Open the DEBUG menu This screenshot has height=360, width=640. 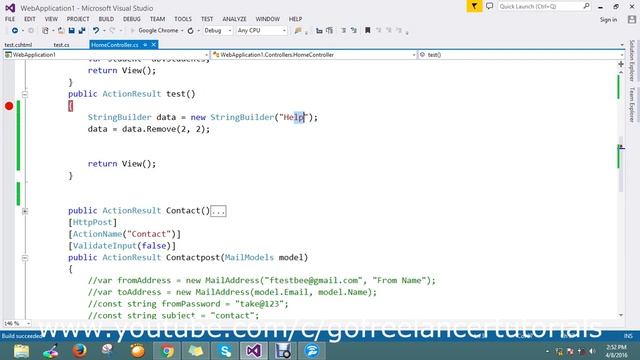(131, 19)
